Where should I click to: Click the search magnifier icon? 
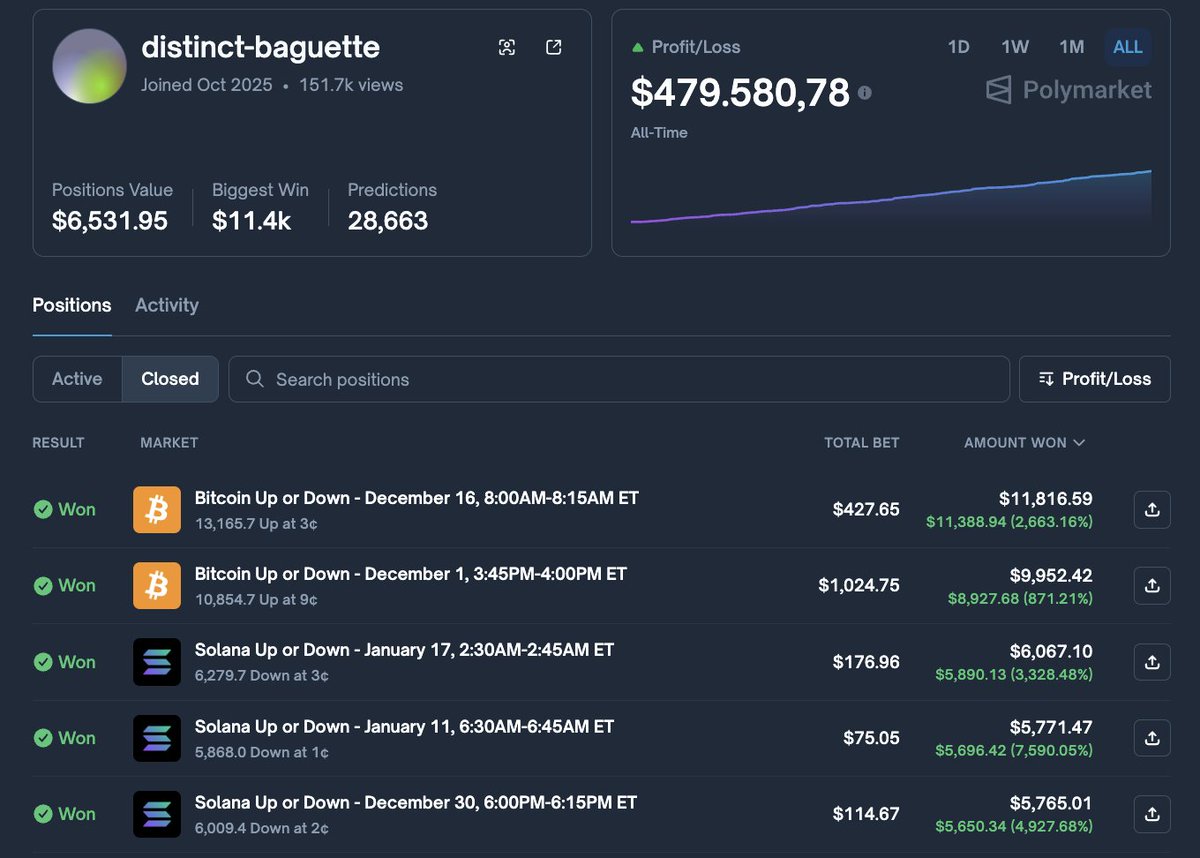[x=255, y=379]
